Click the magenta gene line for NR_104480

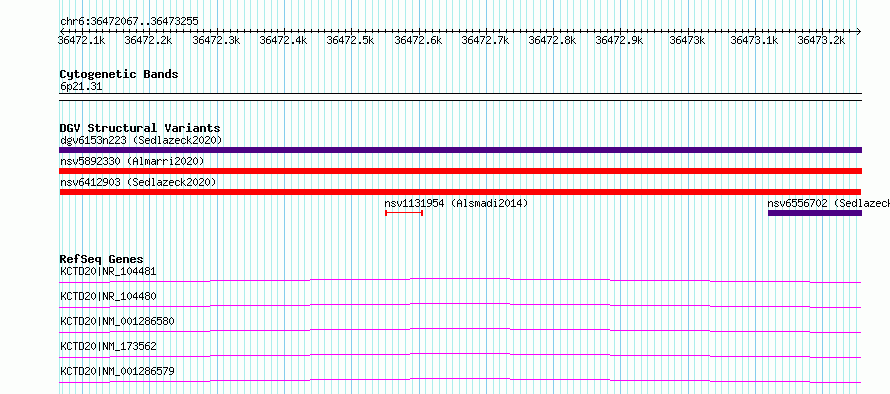(x=460, y=303)
